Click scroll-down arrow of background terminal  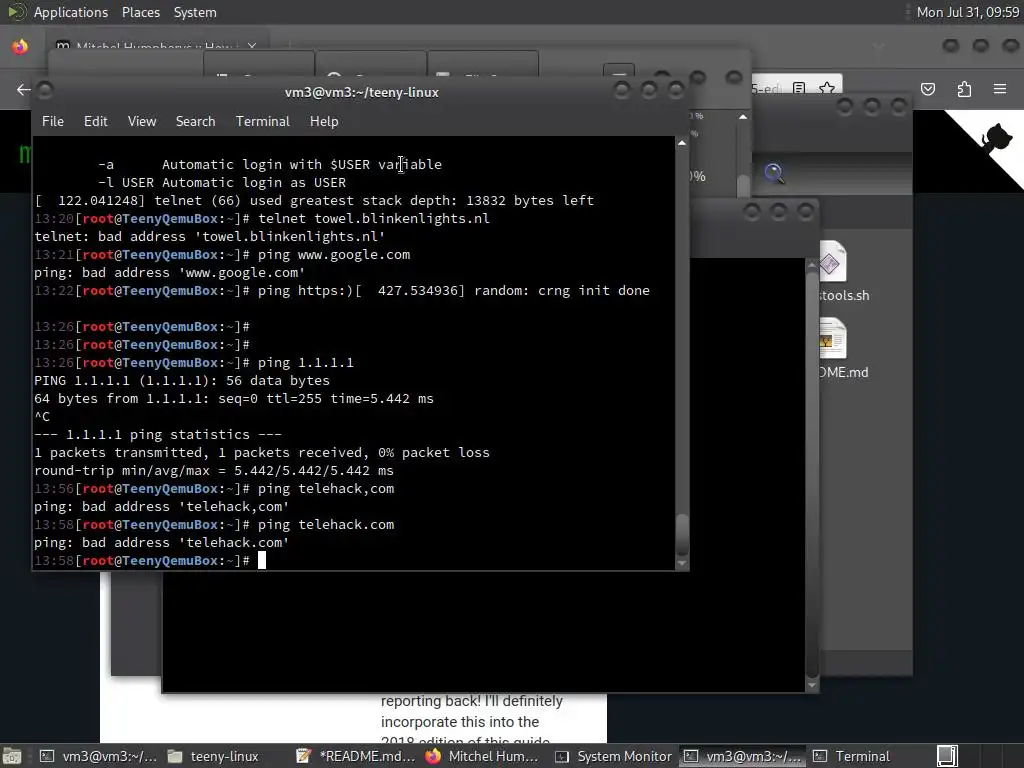812,685
